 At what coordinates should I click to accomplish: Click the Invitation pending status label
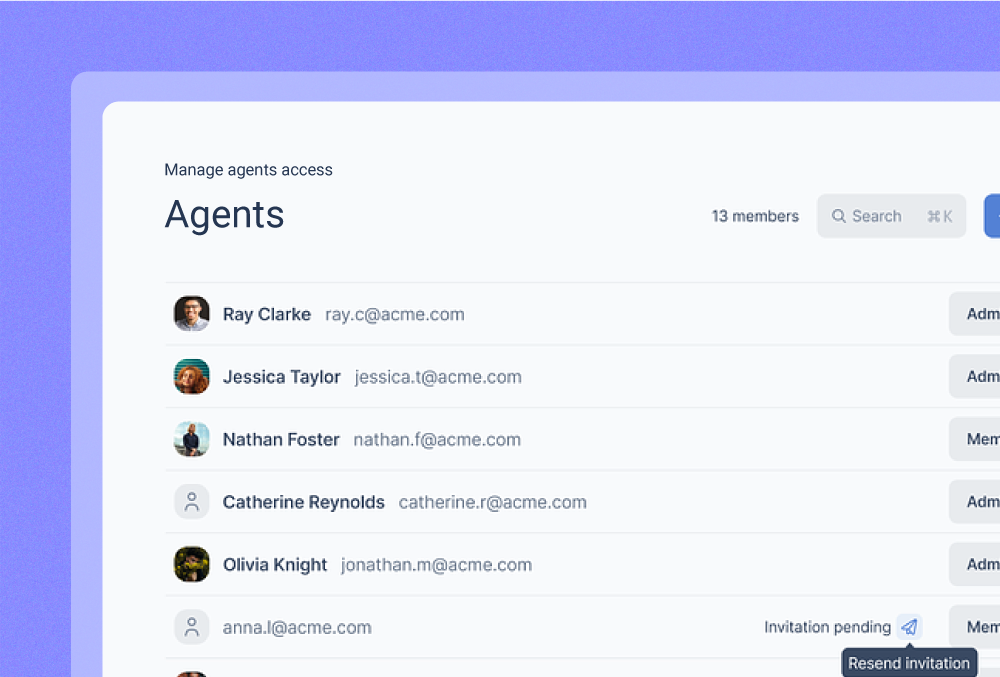[x=827, y=627]
